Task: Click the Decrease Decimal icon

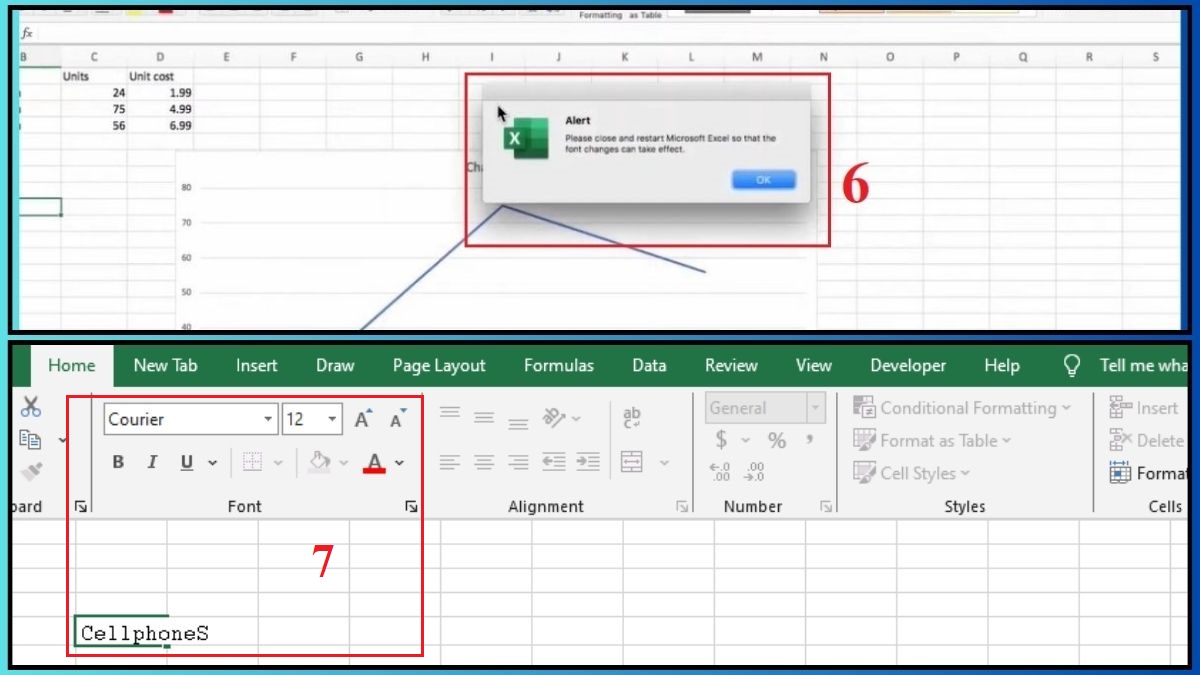Action: coord(754,471)
